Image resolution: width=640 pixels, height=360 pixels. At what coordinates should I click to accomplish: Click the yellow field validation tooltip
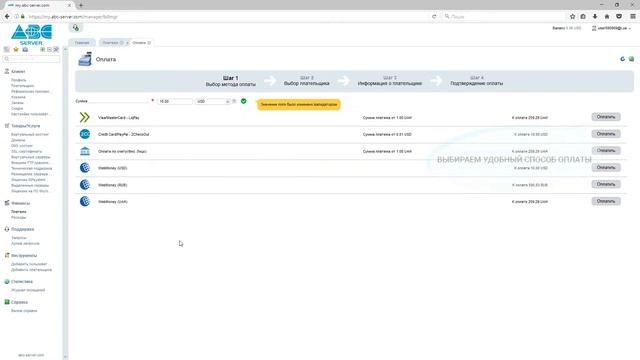299,104
